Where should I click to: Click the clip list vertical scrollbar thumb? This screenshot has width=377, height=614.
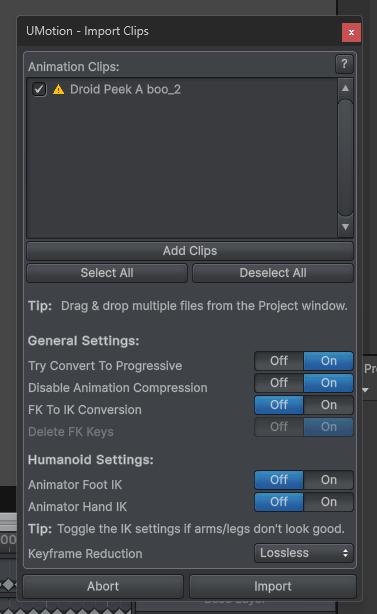[345, 157]
